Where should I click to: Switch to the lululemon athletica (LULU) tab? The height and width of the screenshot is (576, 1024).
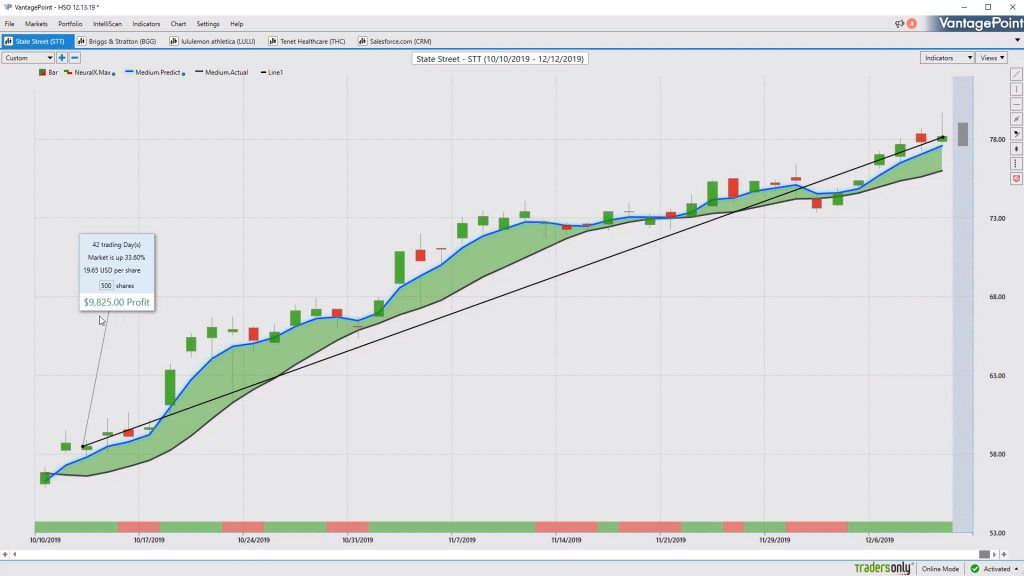[212, 41]
